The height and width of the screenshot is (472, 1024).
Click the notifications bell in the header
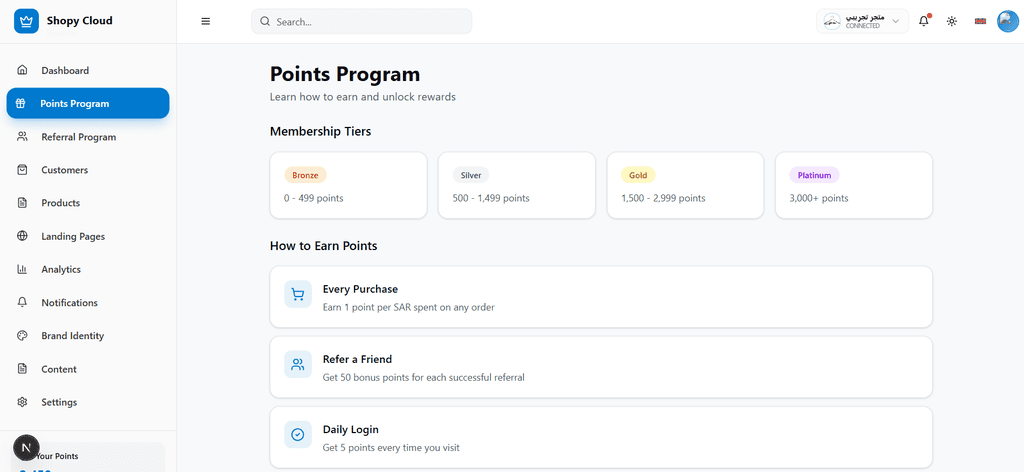click(923, 21)
